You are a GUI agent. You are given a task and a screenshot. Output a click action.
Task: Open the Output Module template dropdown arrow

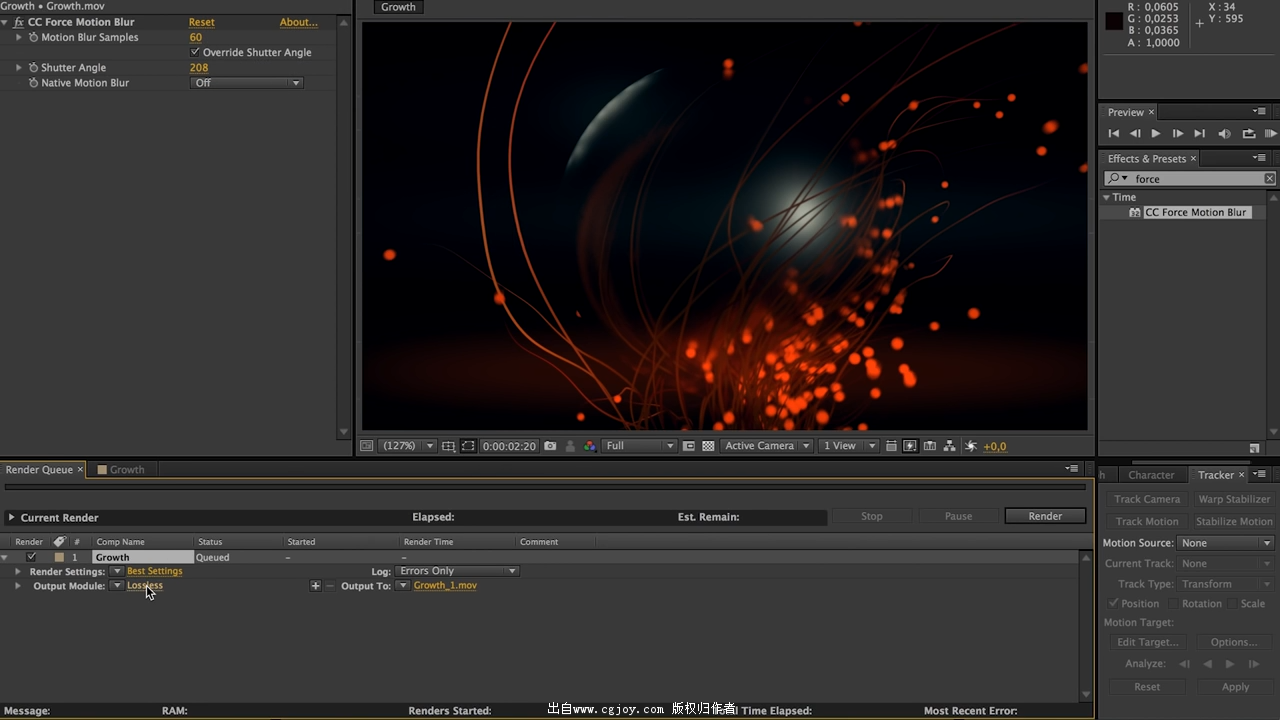coord(117,585)
